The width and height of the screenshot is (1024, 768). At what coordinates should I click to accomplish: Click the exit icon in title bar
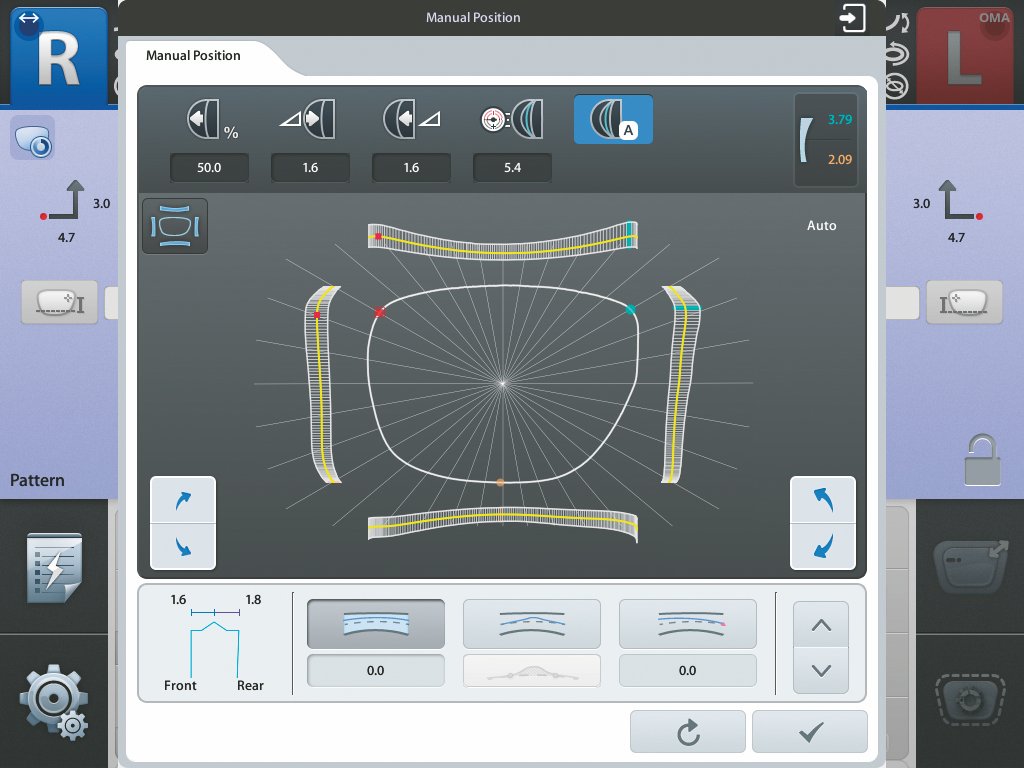851,18
